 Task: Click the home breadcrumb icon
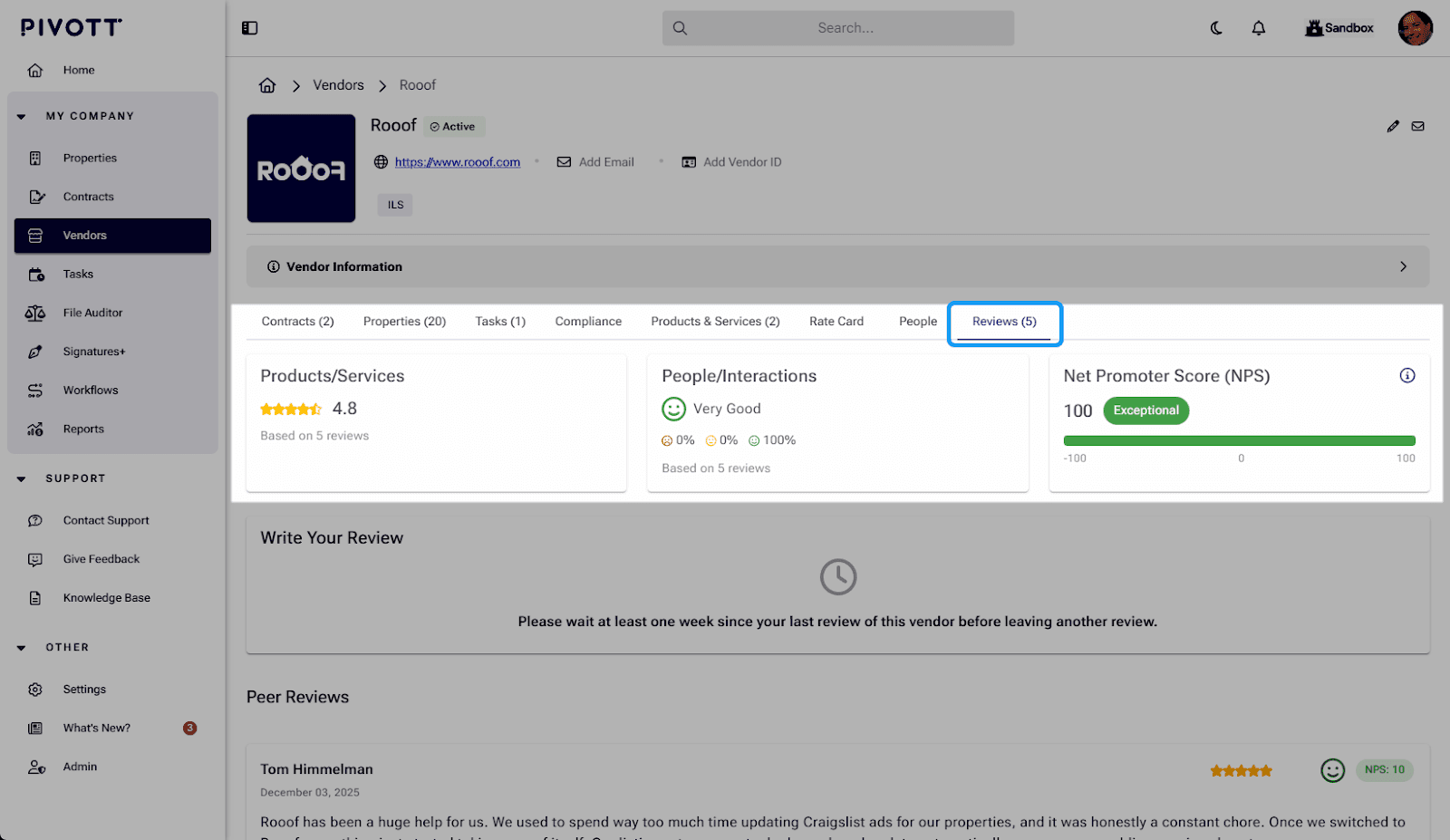tap(267, 85)
